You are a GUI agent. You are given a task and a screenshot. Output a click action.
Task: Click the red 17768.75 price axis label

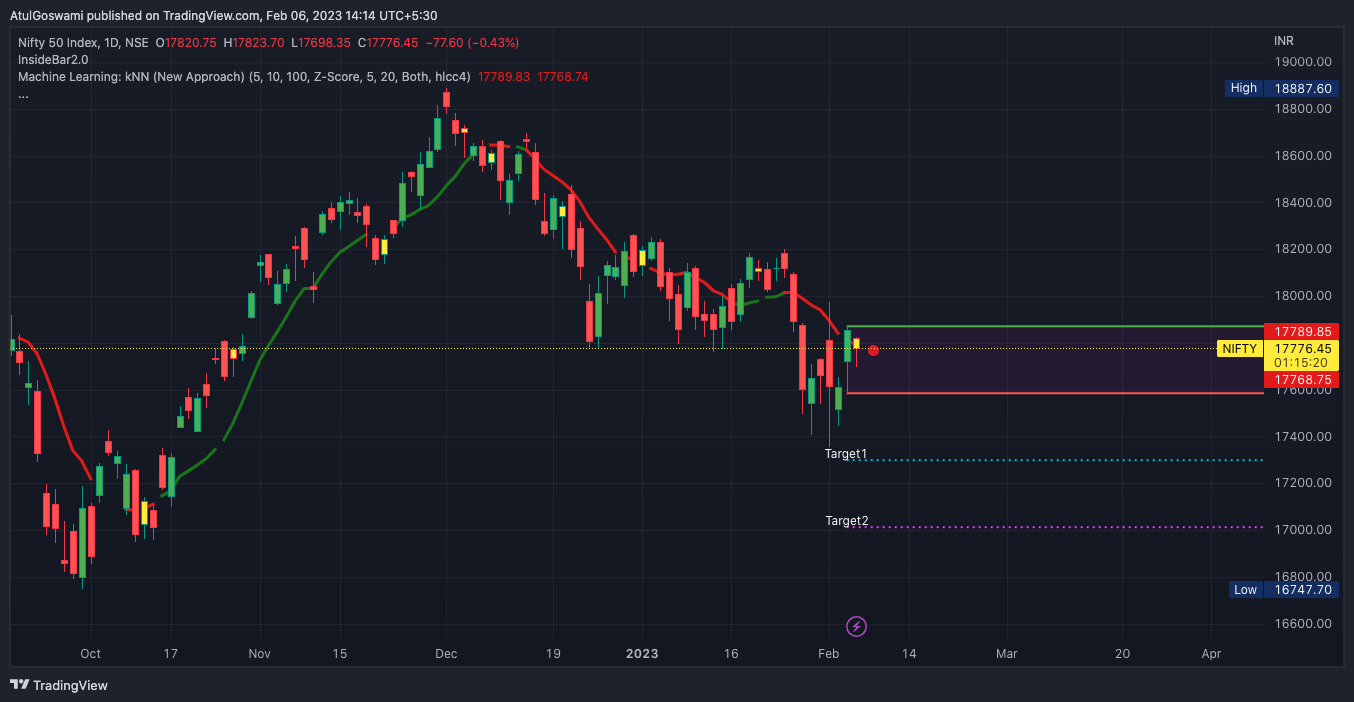click(x=1302, y=380)
